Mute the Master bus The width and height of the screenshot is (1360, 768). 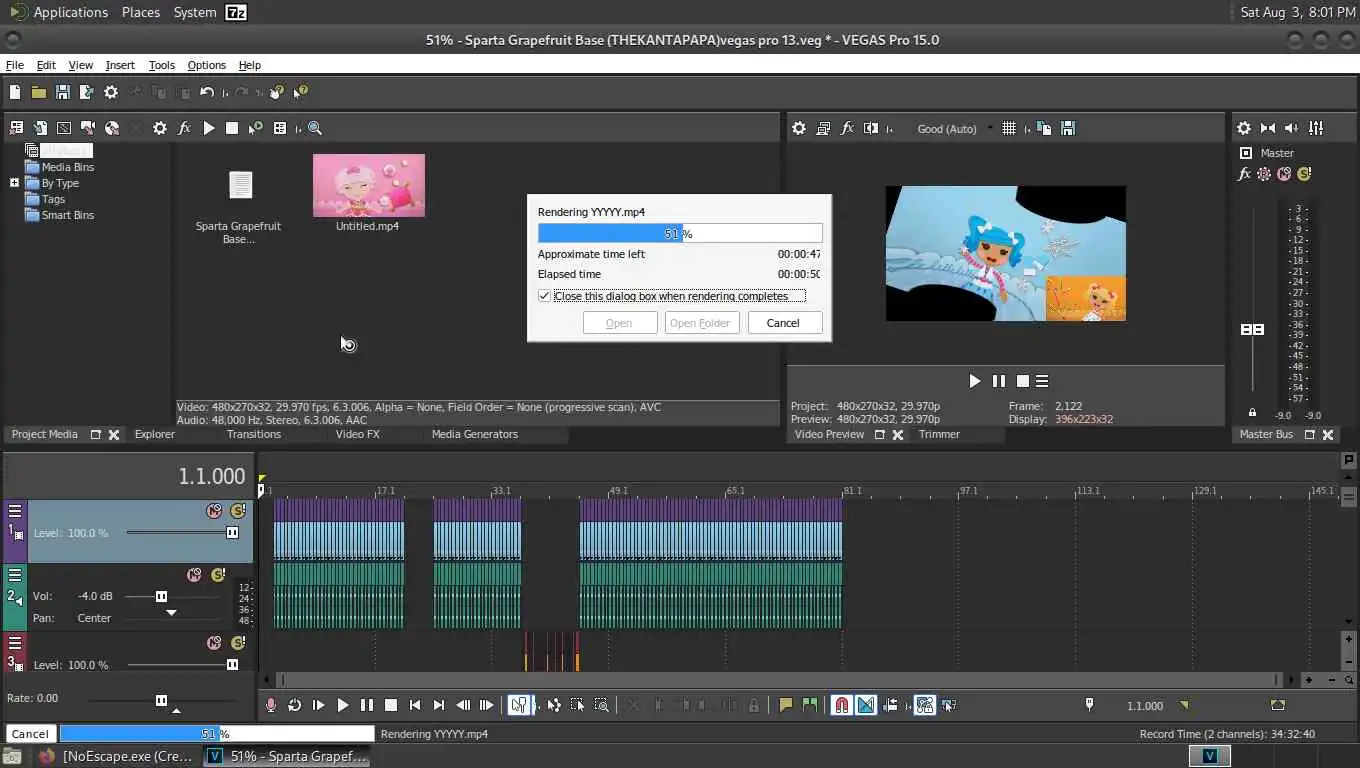point(1284,174)
